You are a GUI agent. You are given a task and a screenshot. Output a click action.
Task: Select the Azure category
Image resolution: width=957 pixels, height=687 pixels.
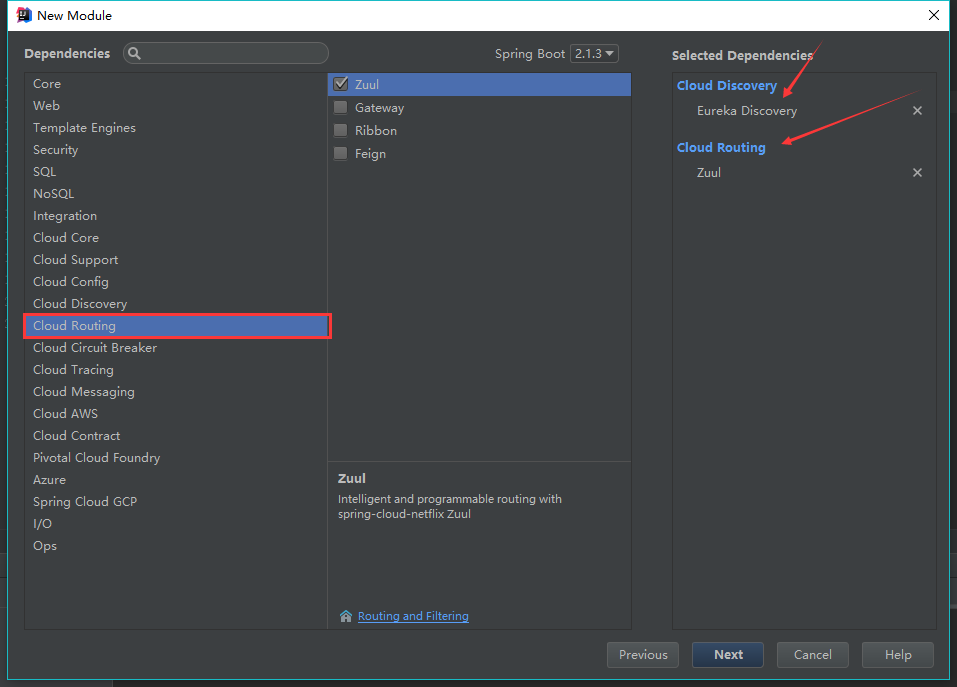click(176, 480)
